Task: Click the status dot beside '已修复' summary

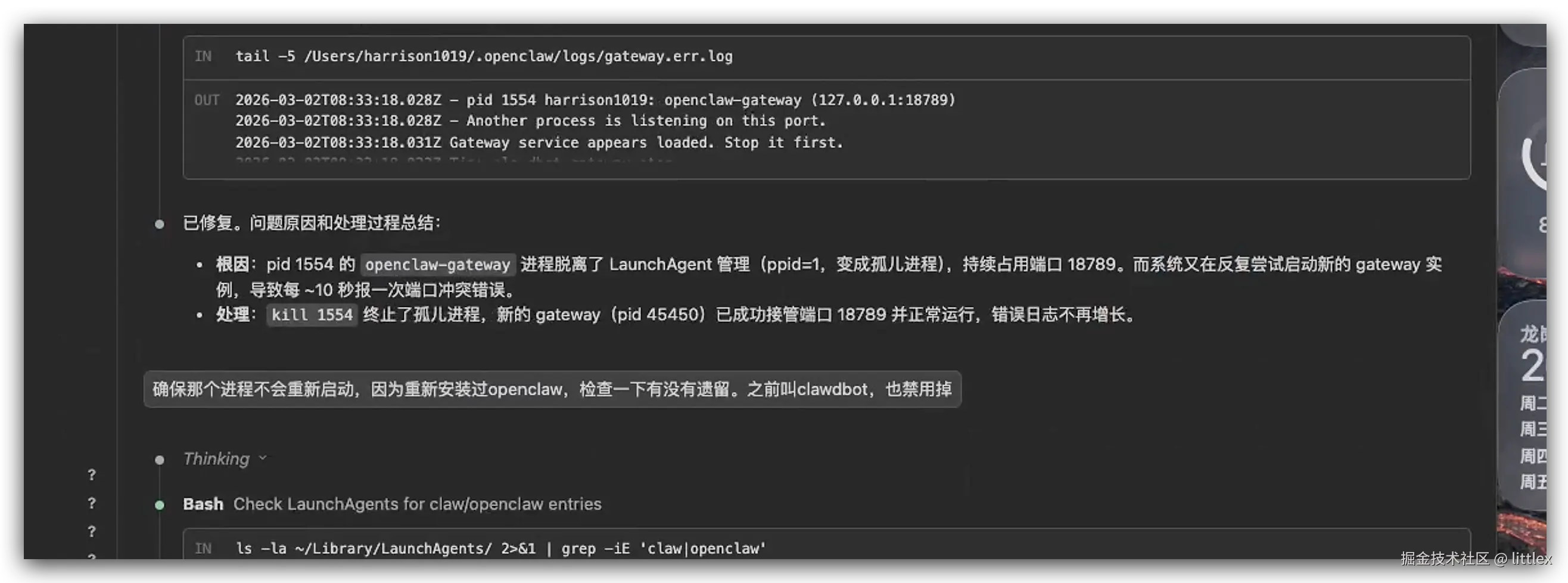Action: point(160,224)
